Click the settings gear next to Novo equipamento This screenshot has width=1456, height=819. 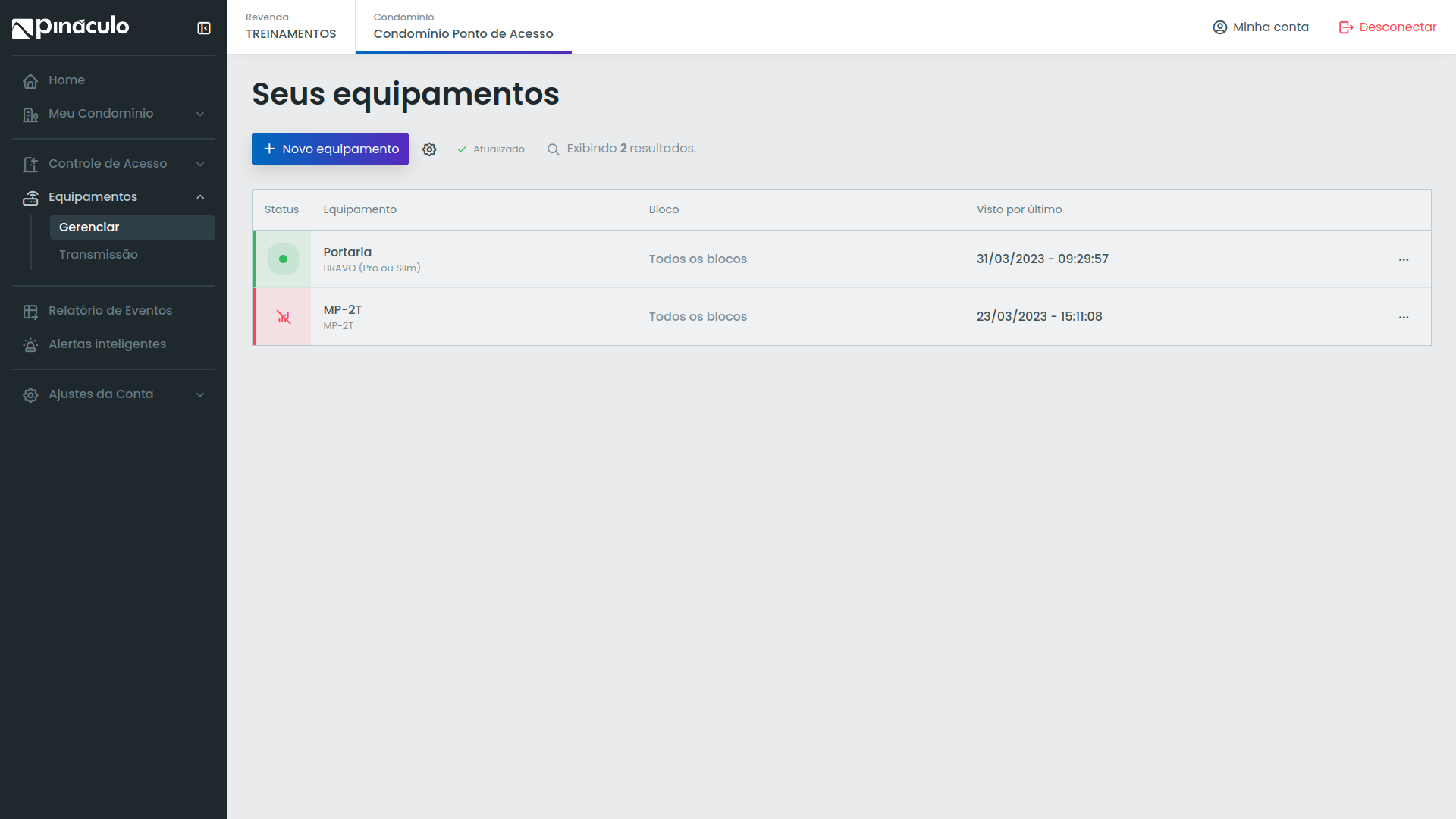pos(430,149)
